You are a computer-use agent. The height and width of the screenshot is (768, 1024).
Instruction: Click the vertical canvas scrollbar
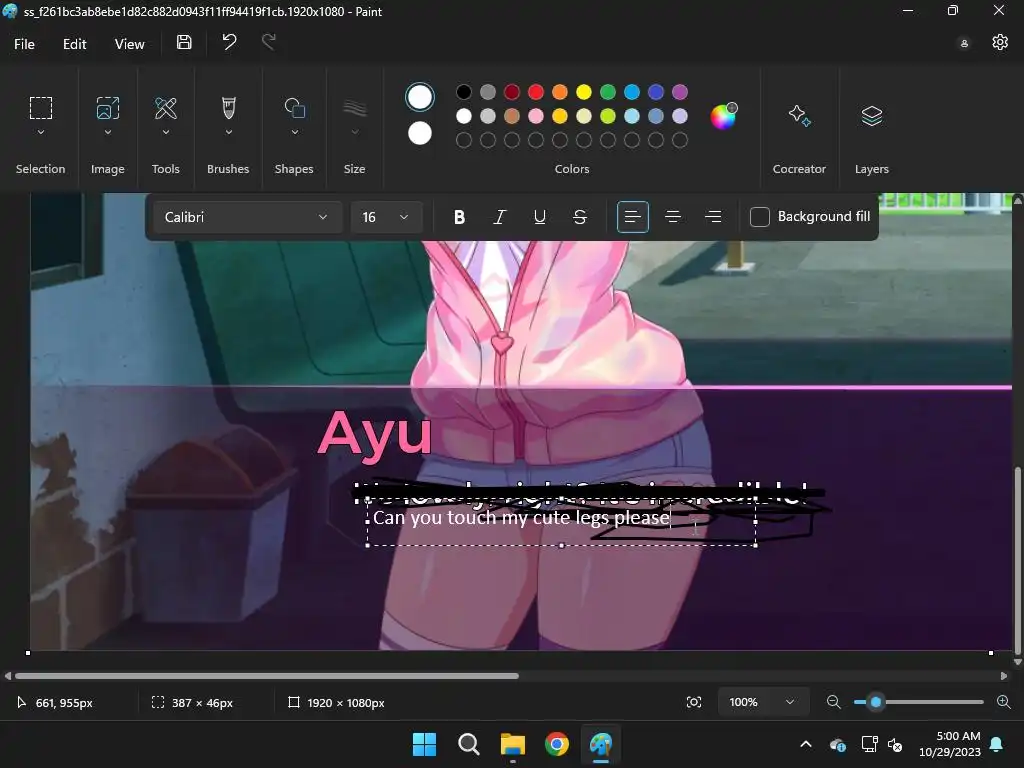[x=1017, y=560]
